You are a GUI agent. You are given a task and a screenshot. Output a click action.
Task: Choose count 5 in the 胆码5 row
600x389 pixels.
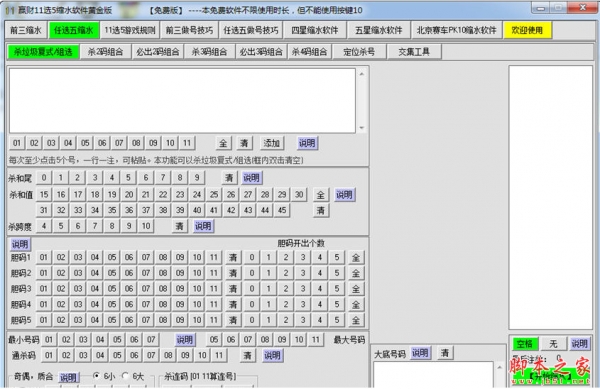coord(337,320)
